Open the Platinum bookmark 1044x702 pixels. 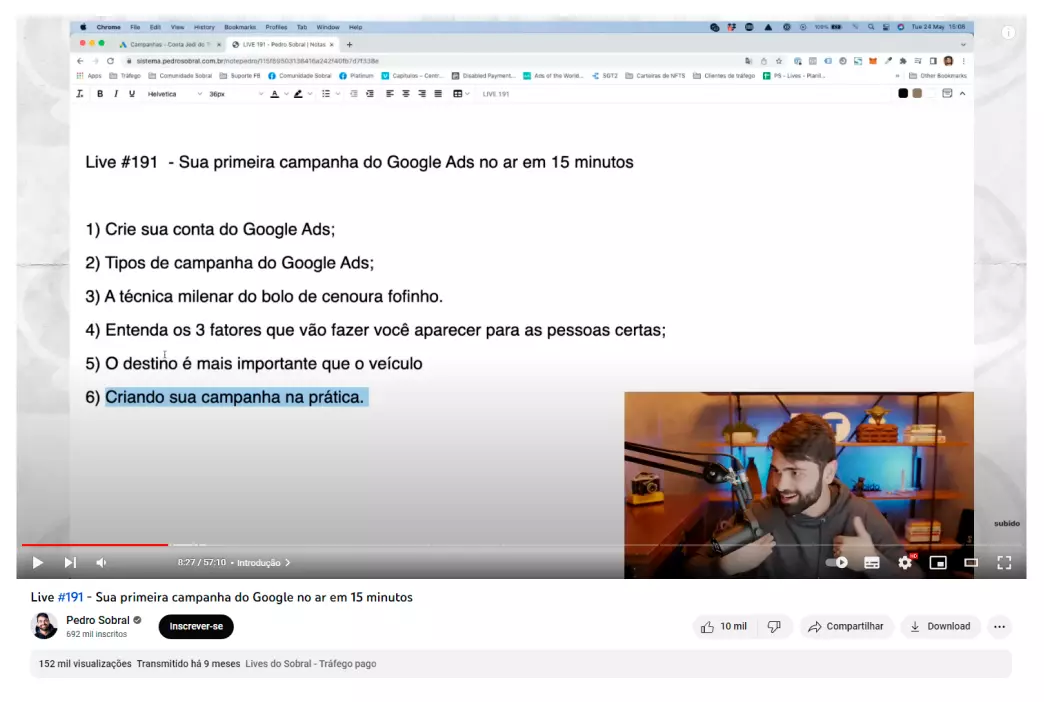[x=356, y=76]
